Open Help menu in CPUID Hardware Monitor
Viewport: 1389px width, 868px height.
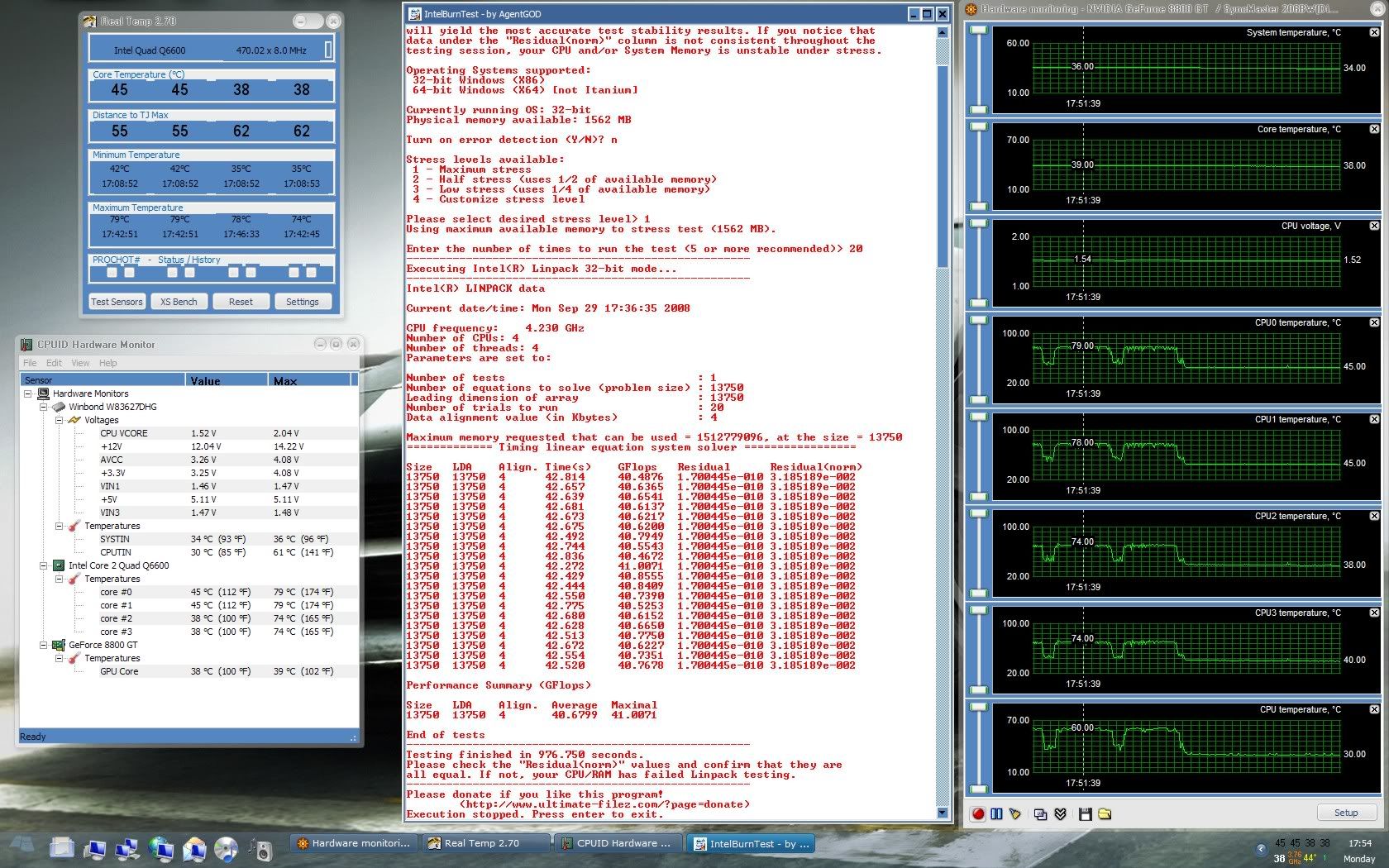(x=108, y=363)
